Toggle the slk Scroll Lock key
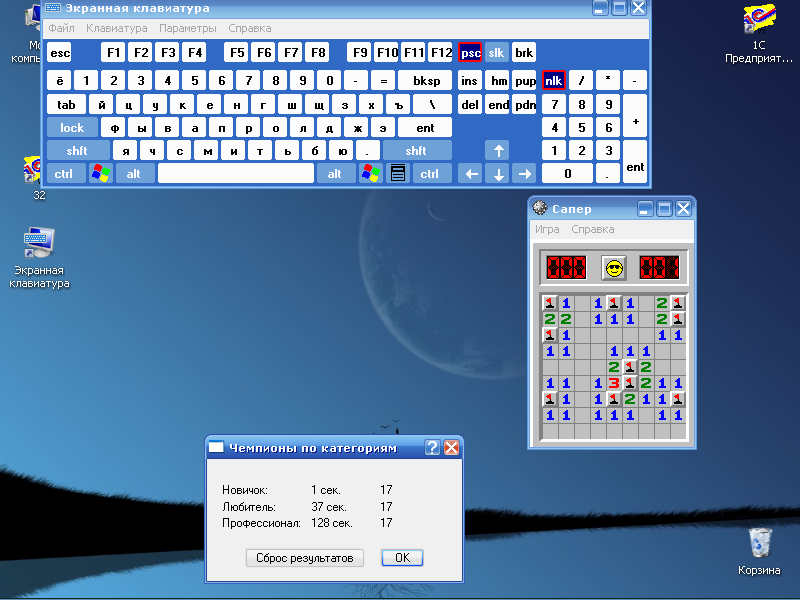 point(496,53)
